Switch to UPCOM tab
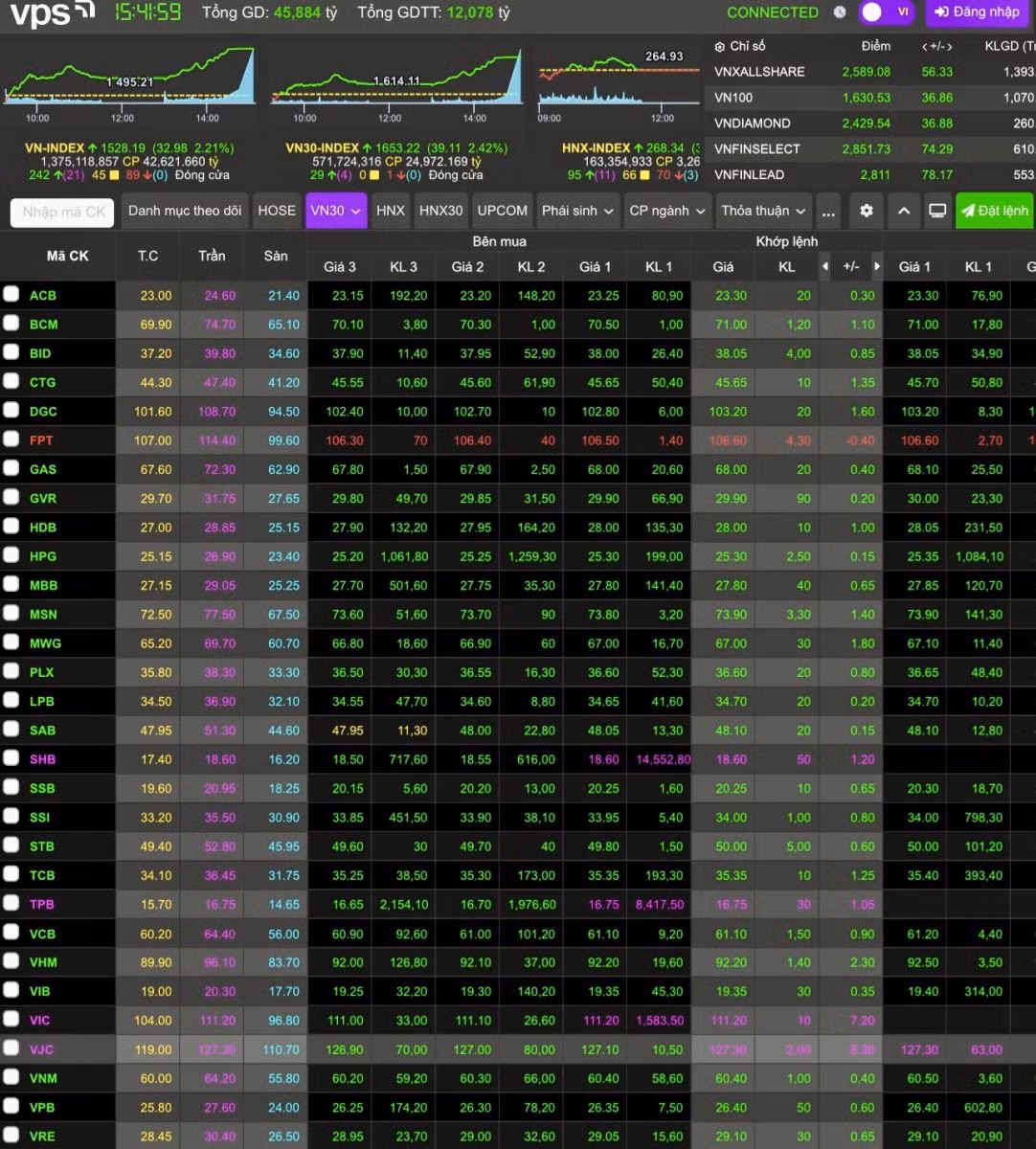 (503, 211)
